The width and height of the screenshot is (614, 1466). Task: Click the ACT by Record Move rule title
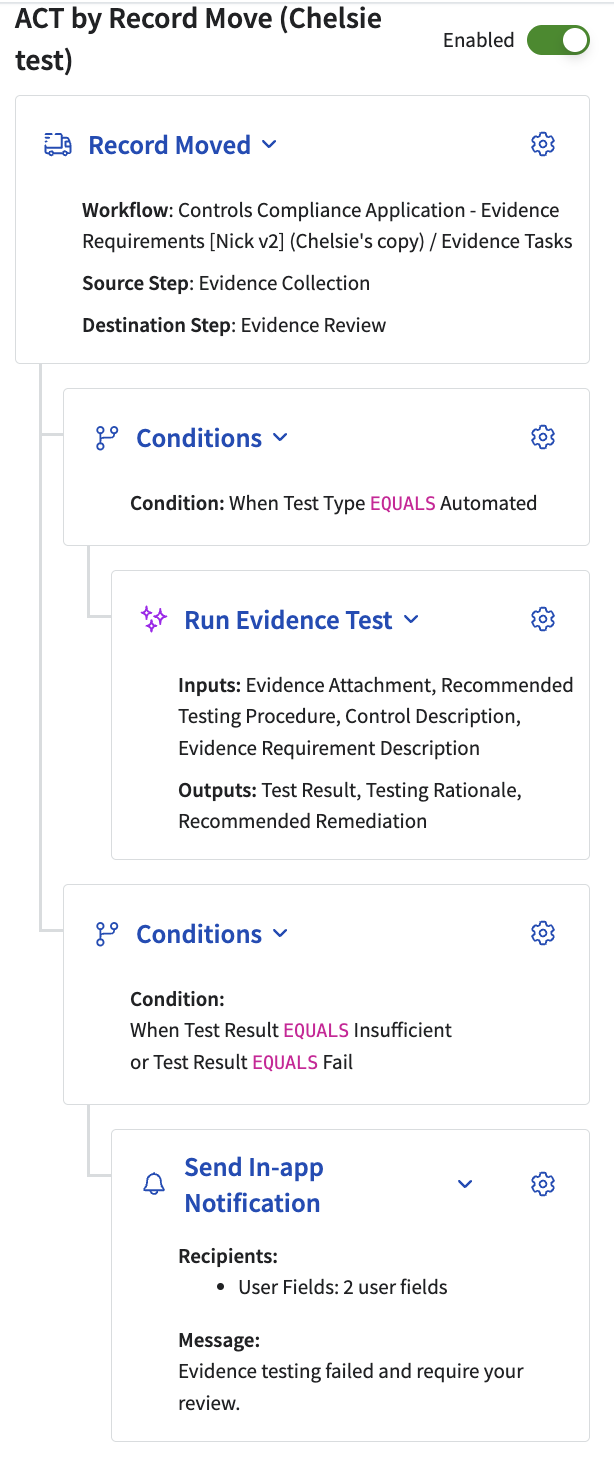click(x=198, y=40)
